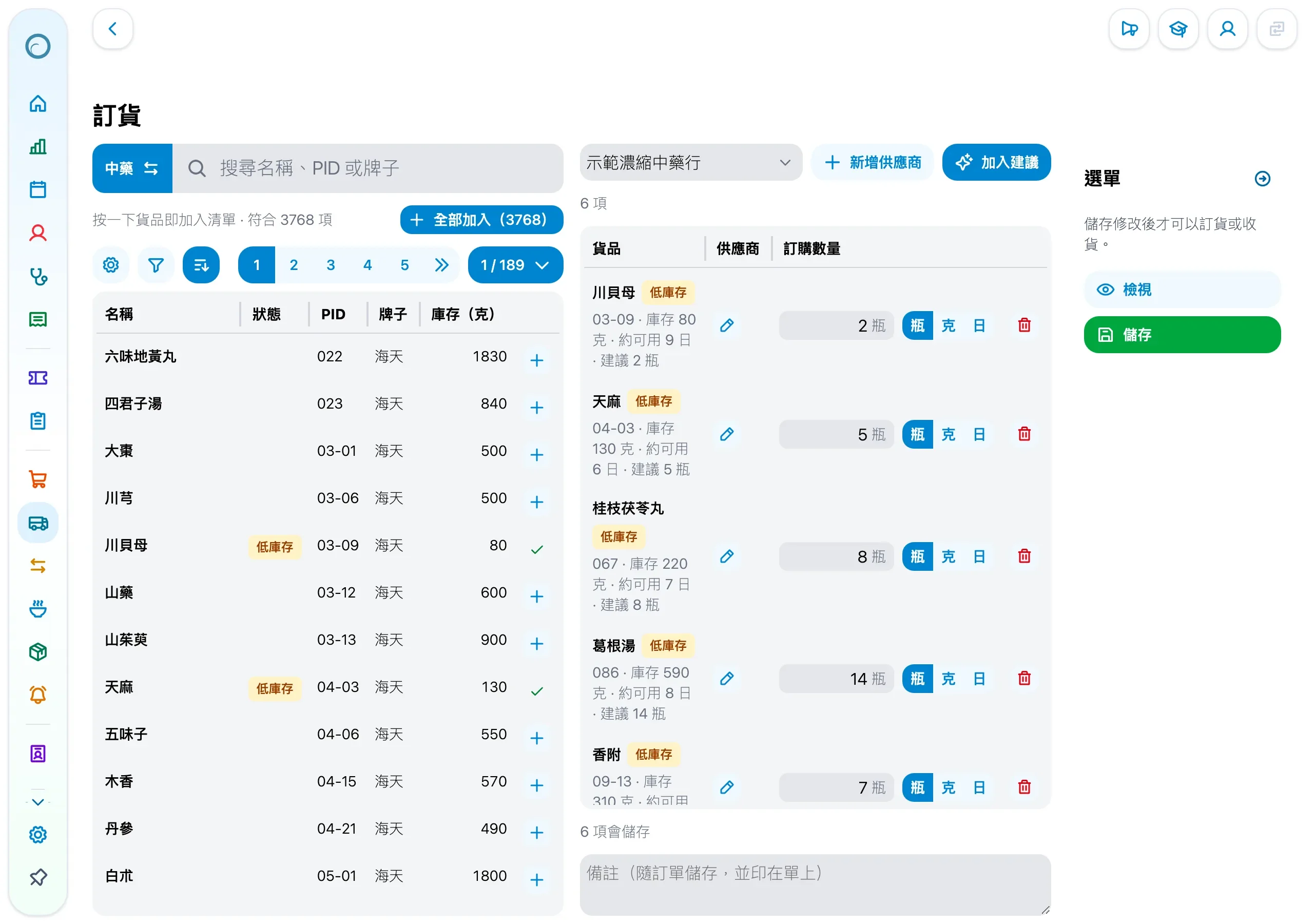The width and height of the screenshot is (1314, 924).
Task: Open the bar chart statistics icon
Action: pyautogui.click(x=38, y=147)
